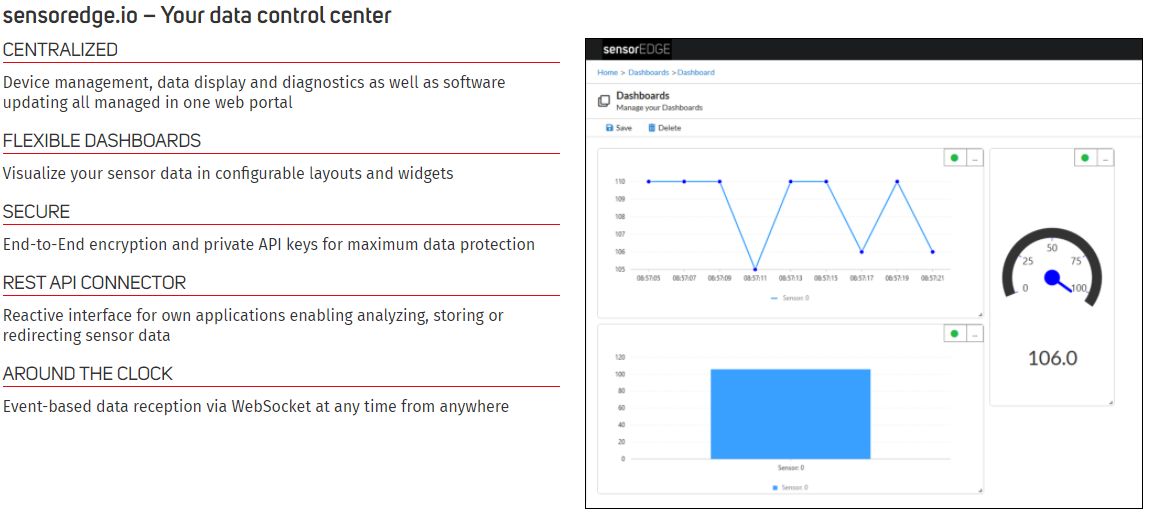This screenshot has width=1150, height=518.
Task: Click the gauge value 106.0
Action: 1052,358
